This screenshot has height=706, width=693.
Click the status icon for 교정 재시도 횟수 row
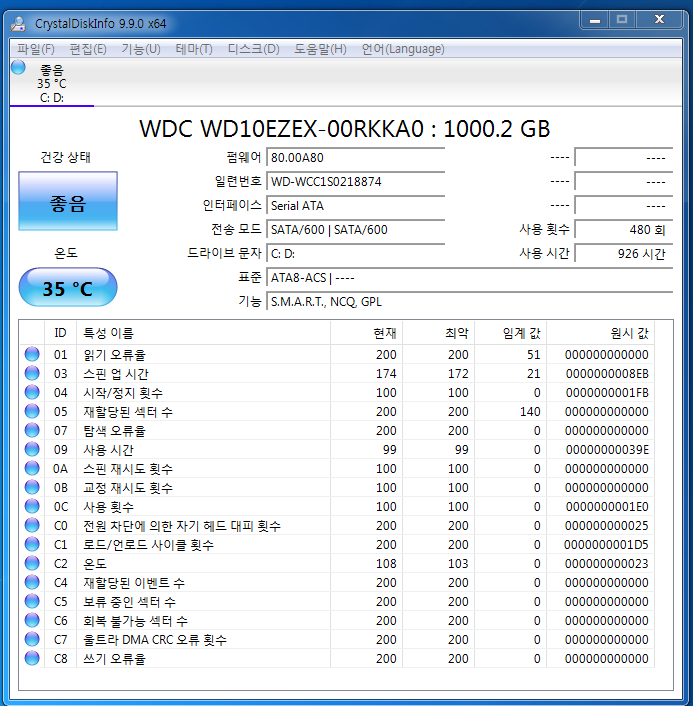32,487
